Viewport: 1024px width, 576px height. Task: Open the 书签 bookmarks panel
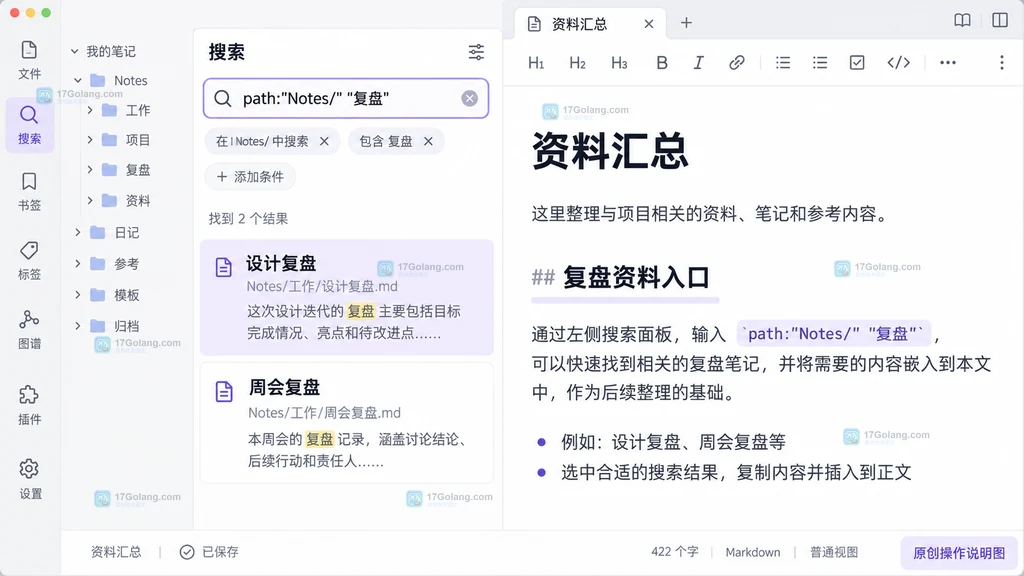pos(29,191)
